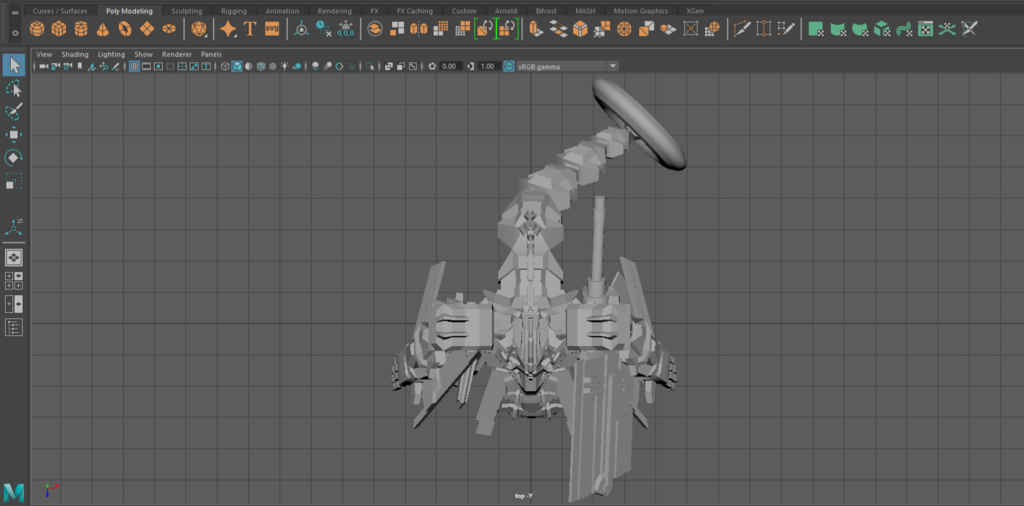Toggle textured display in viewport
Image resolution: width=1024 pixels, height=506 pixels.
tap(272, 66)
